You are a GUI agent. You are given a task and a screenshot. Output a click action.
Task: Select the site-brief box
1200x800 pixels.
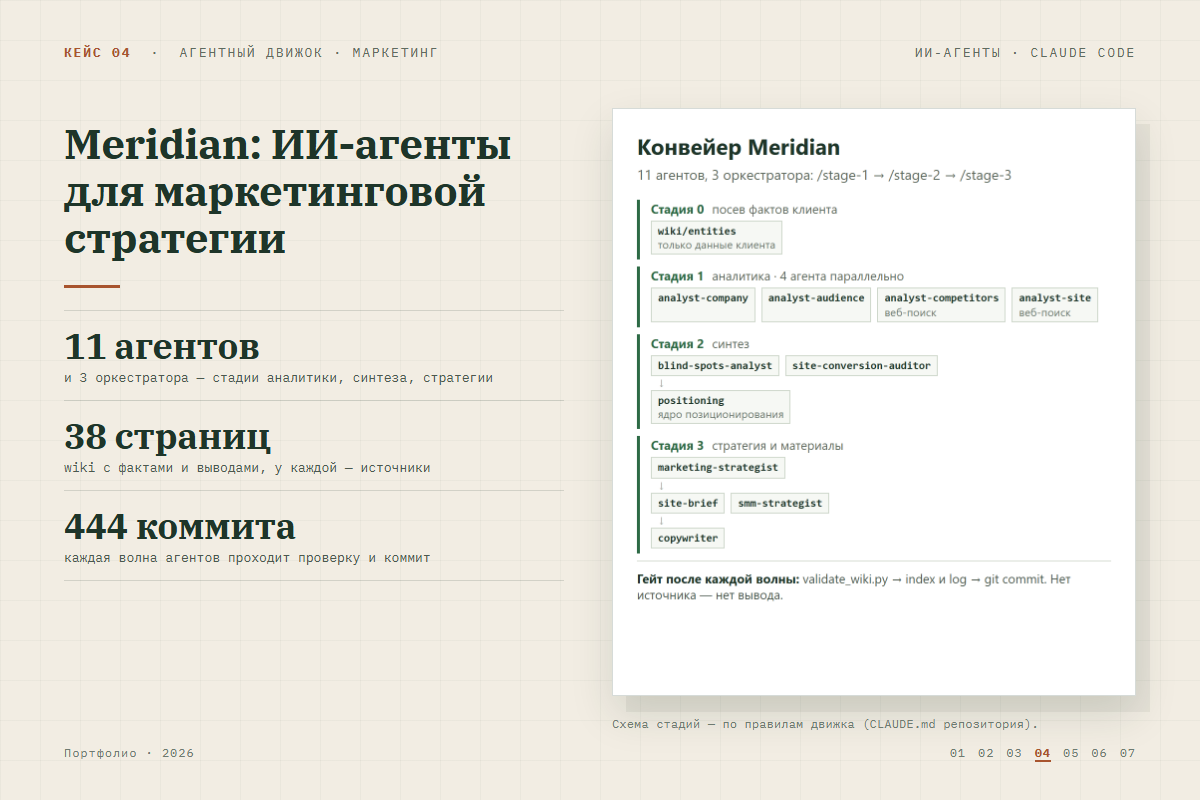pyautogui.click(x=687, y=503)
